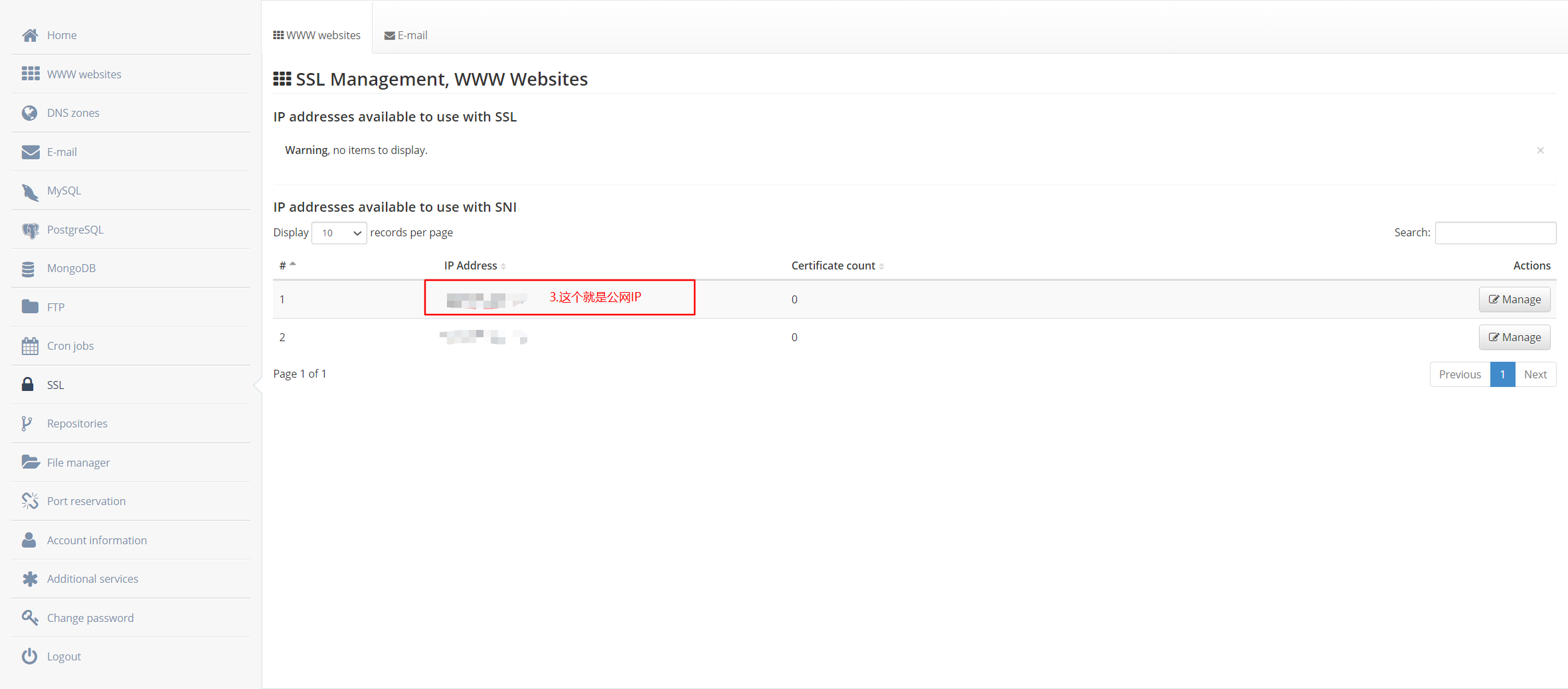Switch to the WWW websites tab
The image size is (1568, 689).
pos(317,35)
